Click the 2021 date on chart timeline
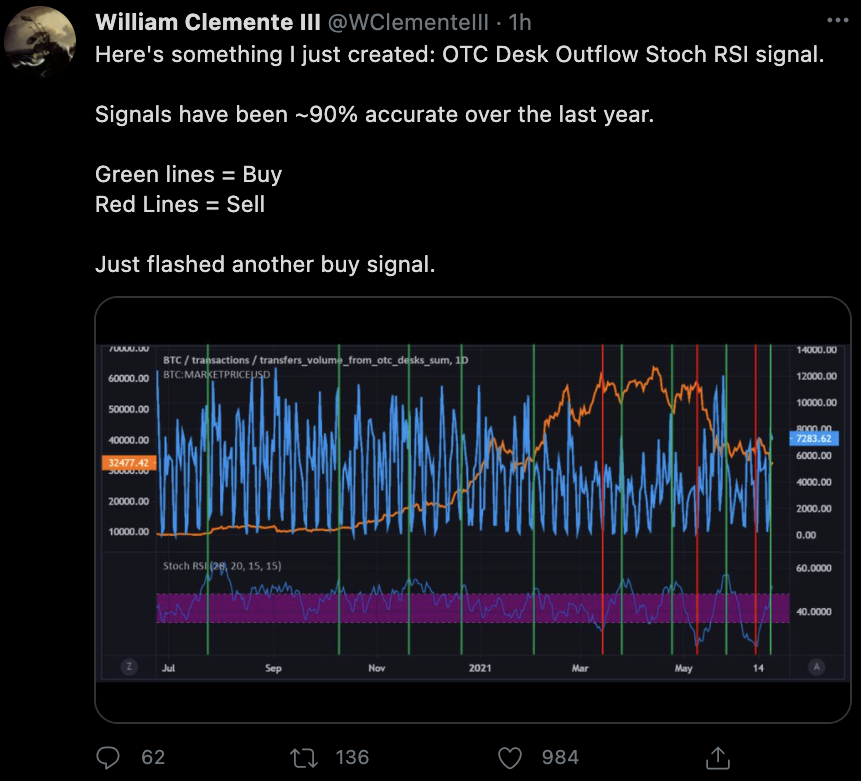 pyautogui.click(x=481, y=668)
